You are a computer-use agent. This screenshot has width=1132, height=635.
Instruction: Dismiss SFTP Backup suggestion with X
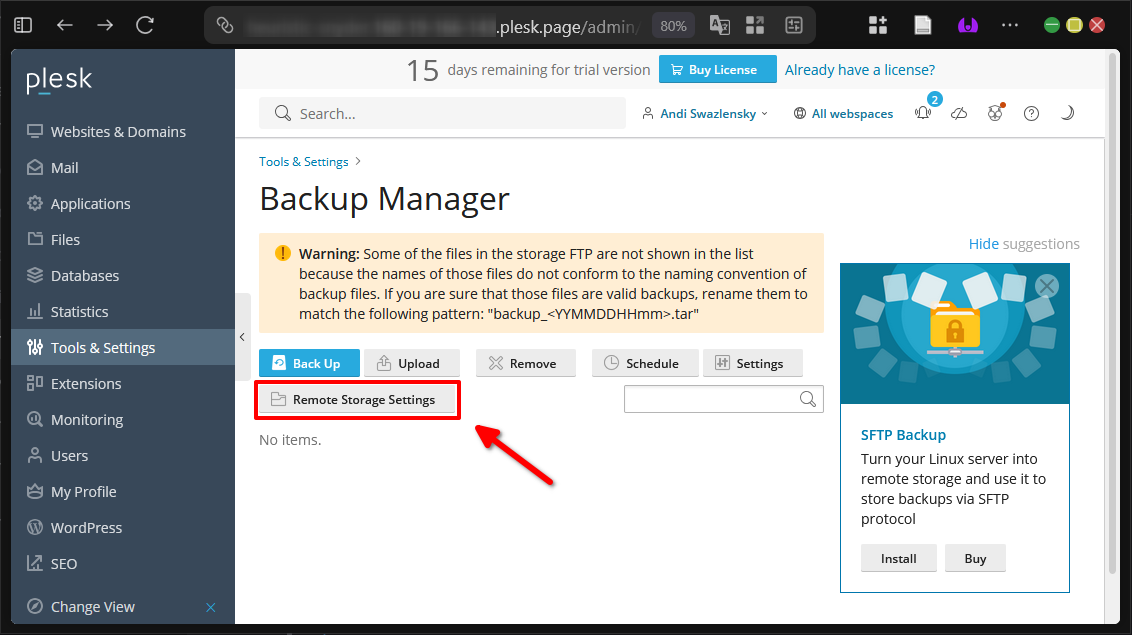click(x=1046, y=285)
